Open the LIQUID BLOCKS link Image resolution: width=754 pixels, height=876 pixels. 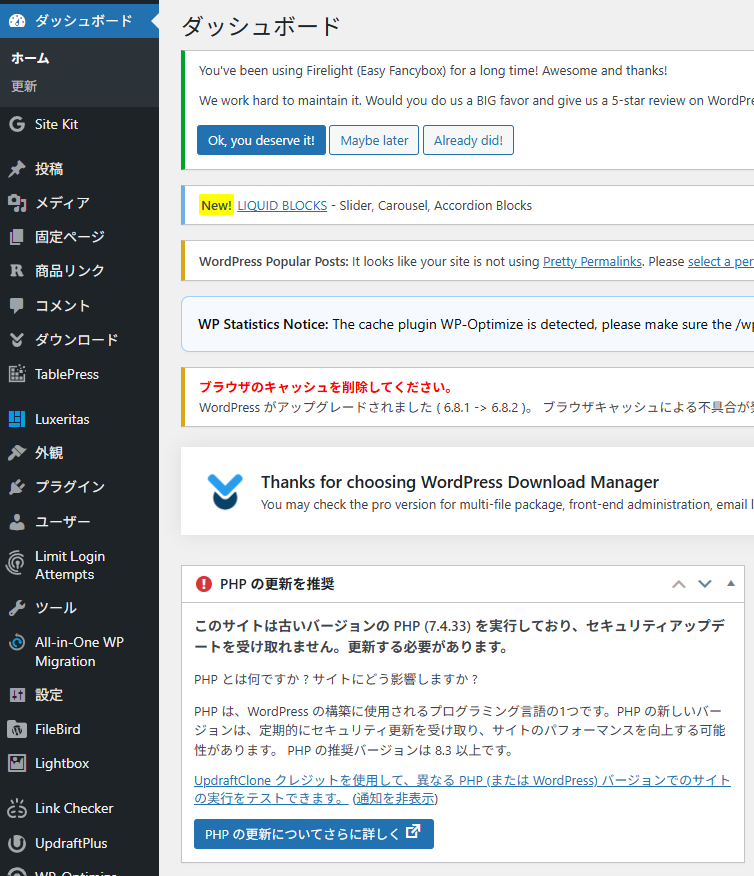[x=282, y=206]
